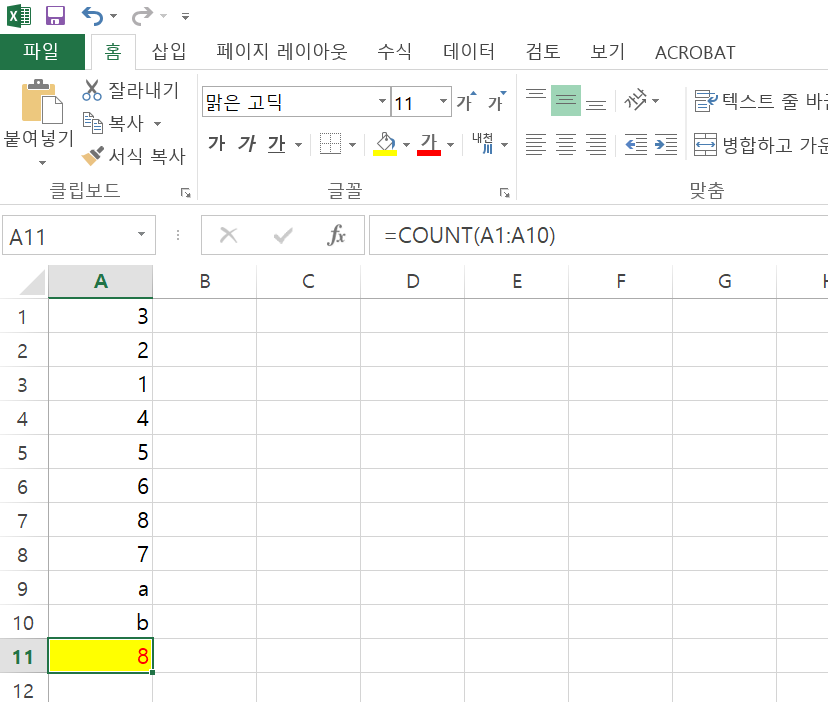Open the font size 11 dropdown
This screenshot has width=828, height=702.
pyautogui.click(x=444, y=101)
